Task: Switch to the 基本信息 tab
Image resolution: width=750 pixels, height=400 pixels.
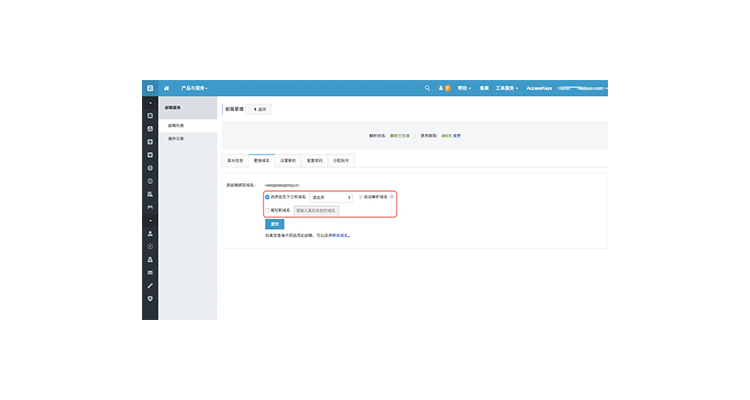Action: coord(235,161)
